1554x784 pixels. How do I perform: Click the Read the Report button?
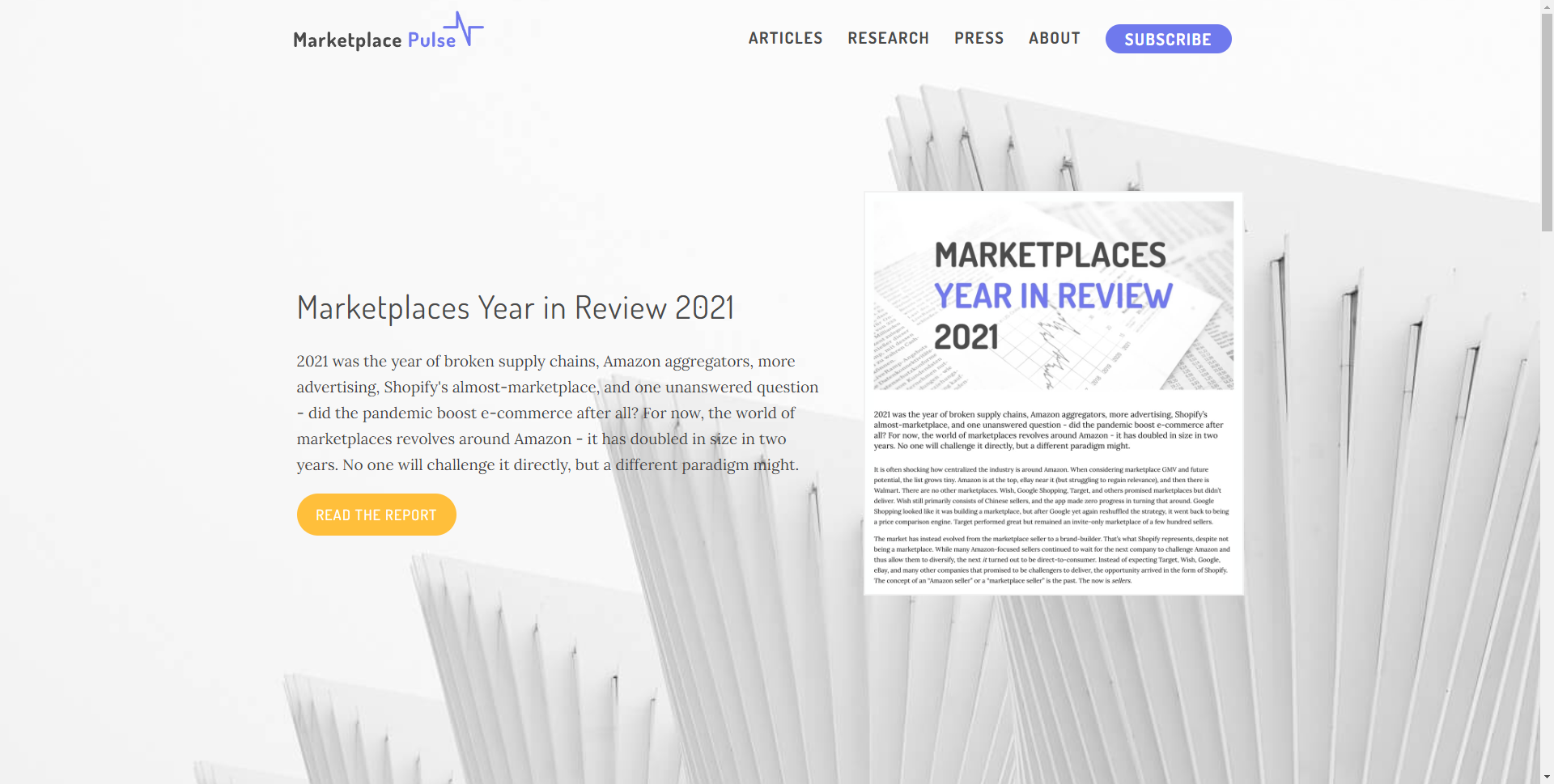[376, 515]
